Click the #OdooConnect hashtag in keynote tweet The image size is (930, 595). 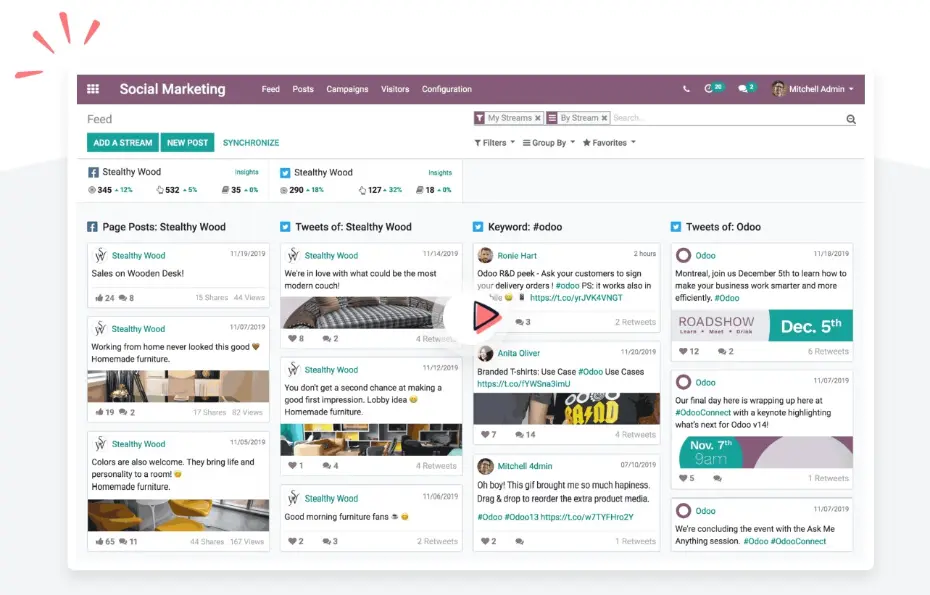tap(703, 412)
